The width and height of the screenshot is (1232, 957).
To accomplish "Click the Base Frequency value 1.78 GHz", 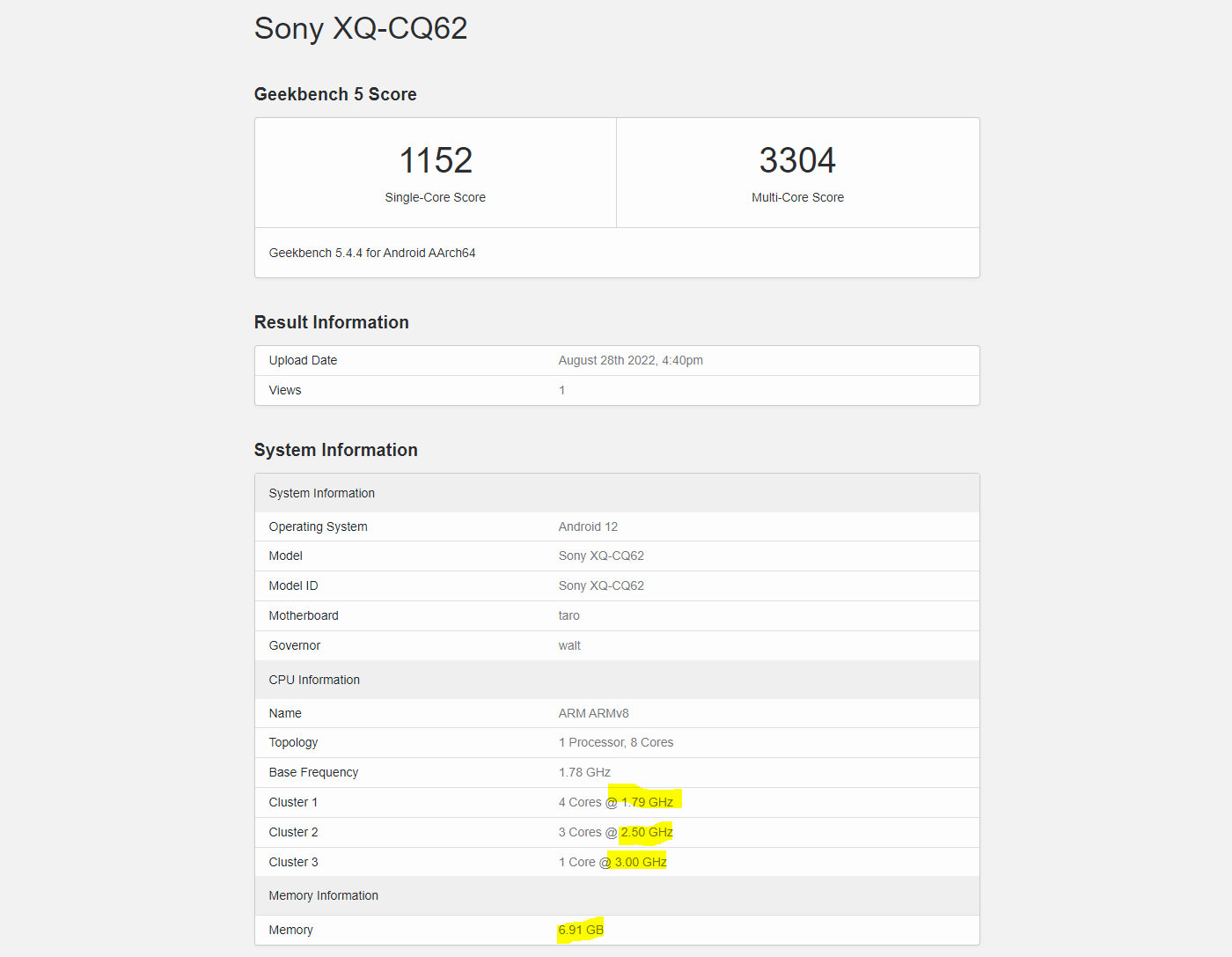I will click(x=584, y=772).
